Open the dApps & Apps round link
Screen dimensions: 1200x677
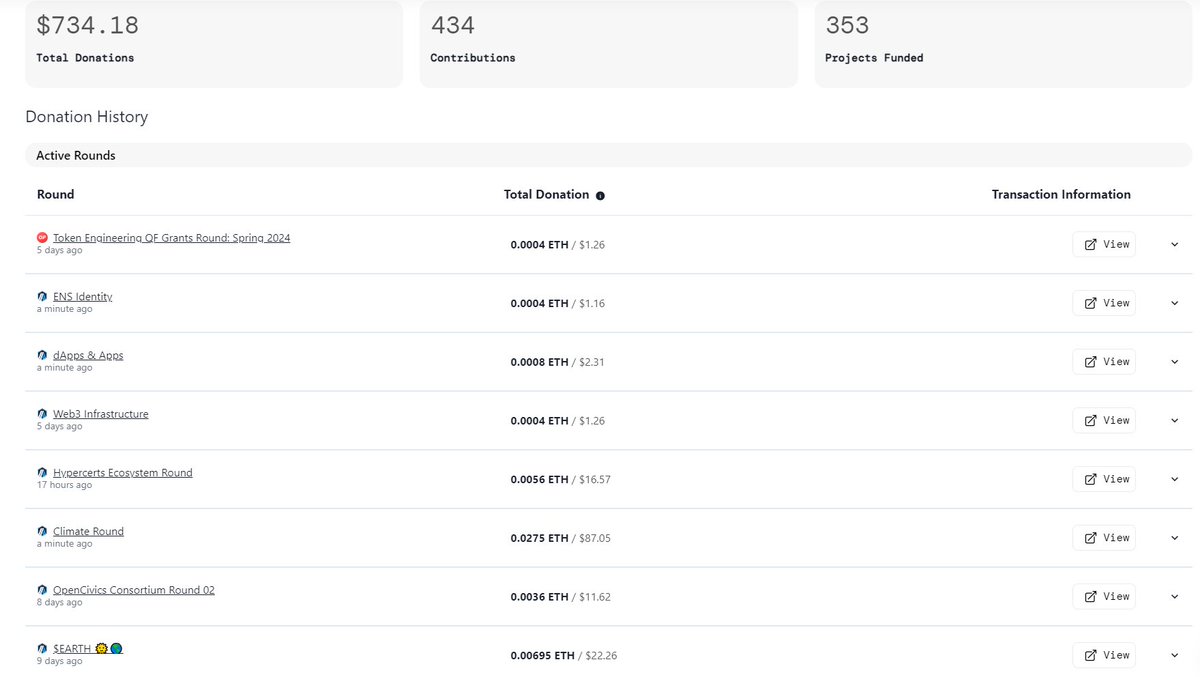(x=88, y=355)
